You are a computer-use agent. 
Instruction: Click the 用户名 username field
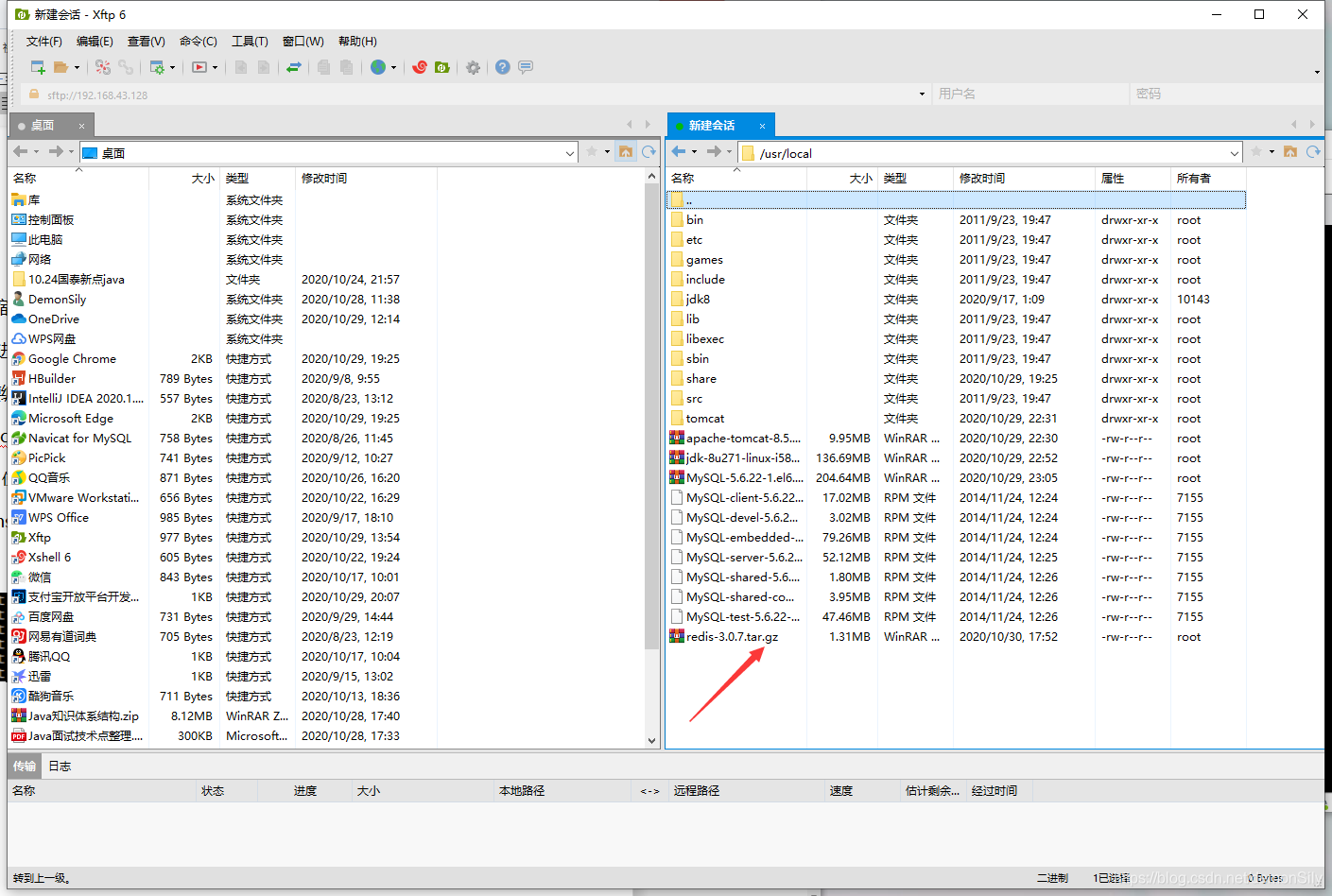tap(1030, 95)
